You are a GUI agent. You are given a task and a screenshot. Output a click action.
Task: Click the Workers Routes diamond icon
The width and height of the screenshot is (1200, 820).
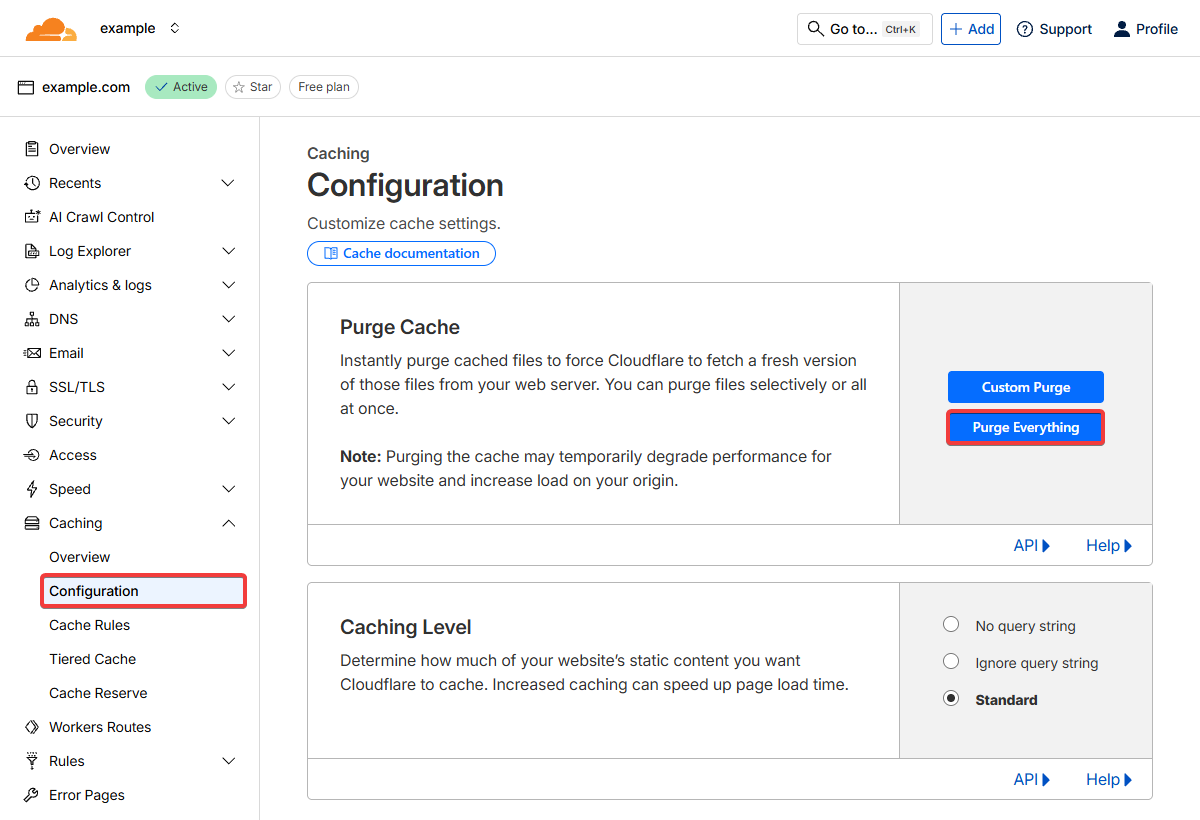32,727
